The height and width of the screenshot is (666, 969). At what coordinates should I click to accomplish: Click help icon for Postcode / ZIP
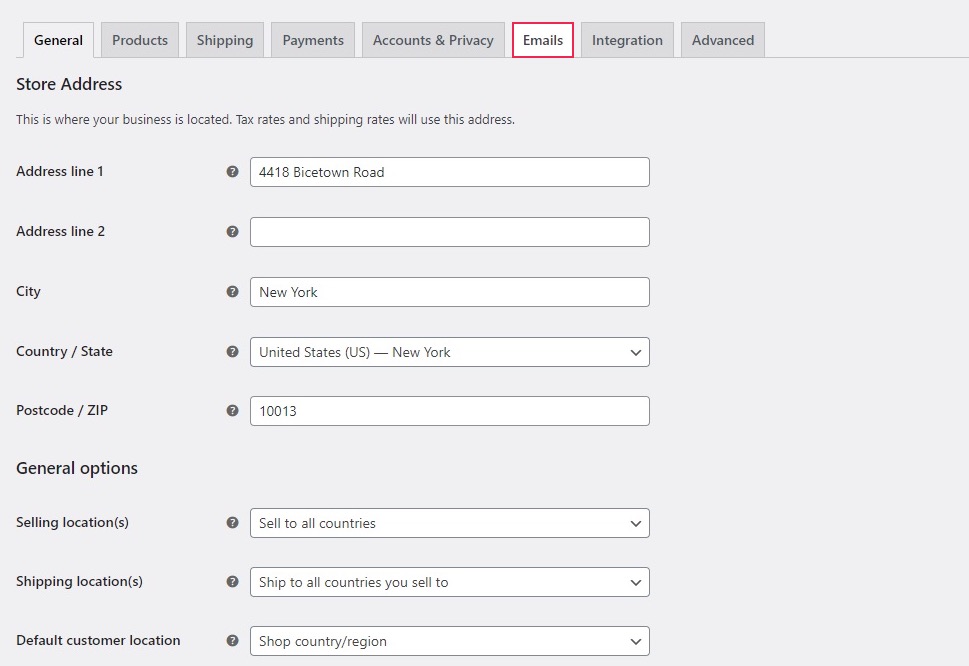point(232,410)
